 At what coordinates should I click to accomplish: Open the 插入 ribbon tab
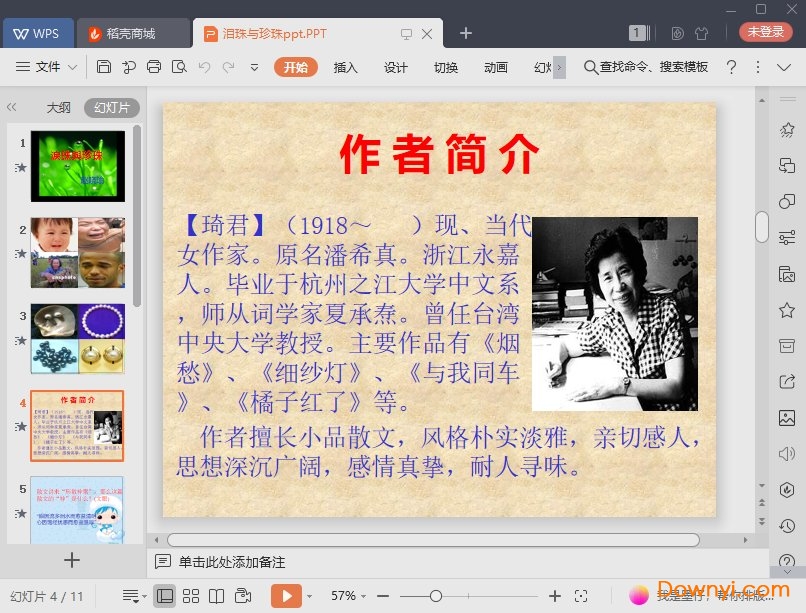pyautogui.click(x=345, y=67)
